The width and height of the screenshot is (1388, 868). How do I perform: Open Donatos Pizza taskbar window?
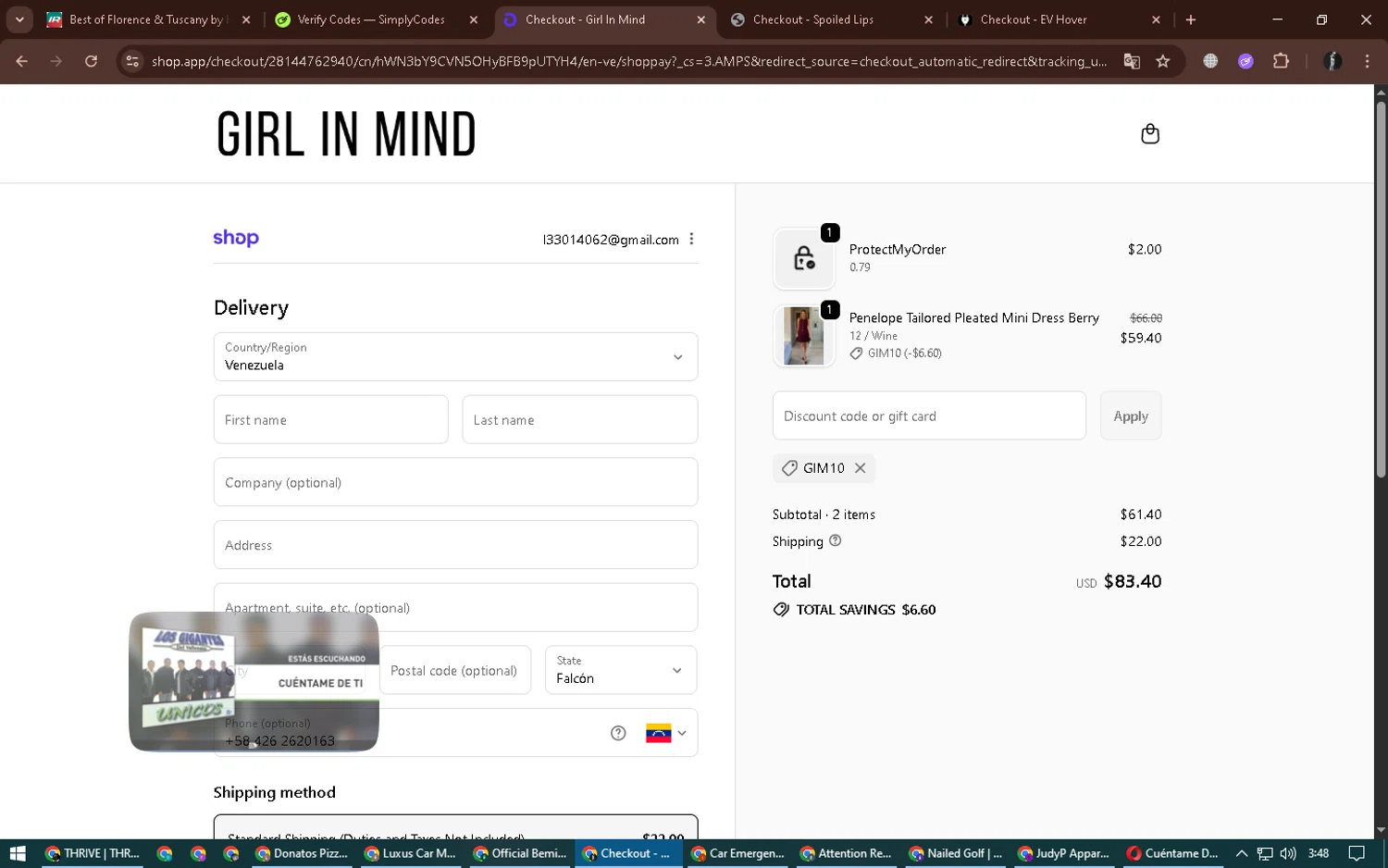302,853
